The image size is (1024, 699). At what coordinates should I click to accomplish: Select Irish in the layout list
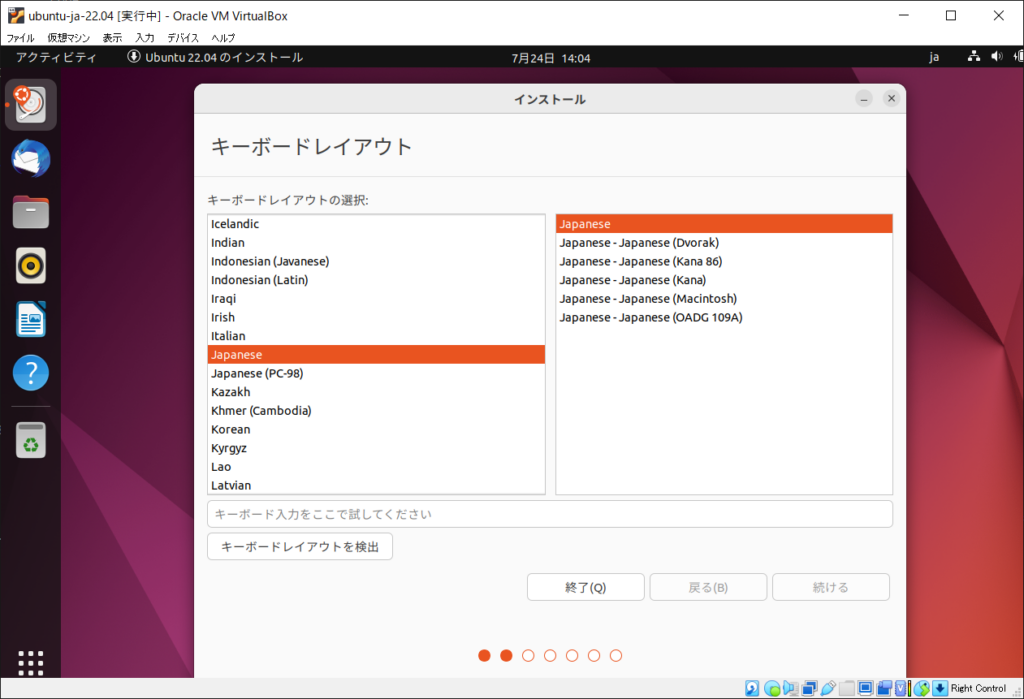click(376, 317)
